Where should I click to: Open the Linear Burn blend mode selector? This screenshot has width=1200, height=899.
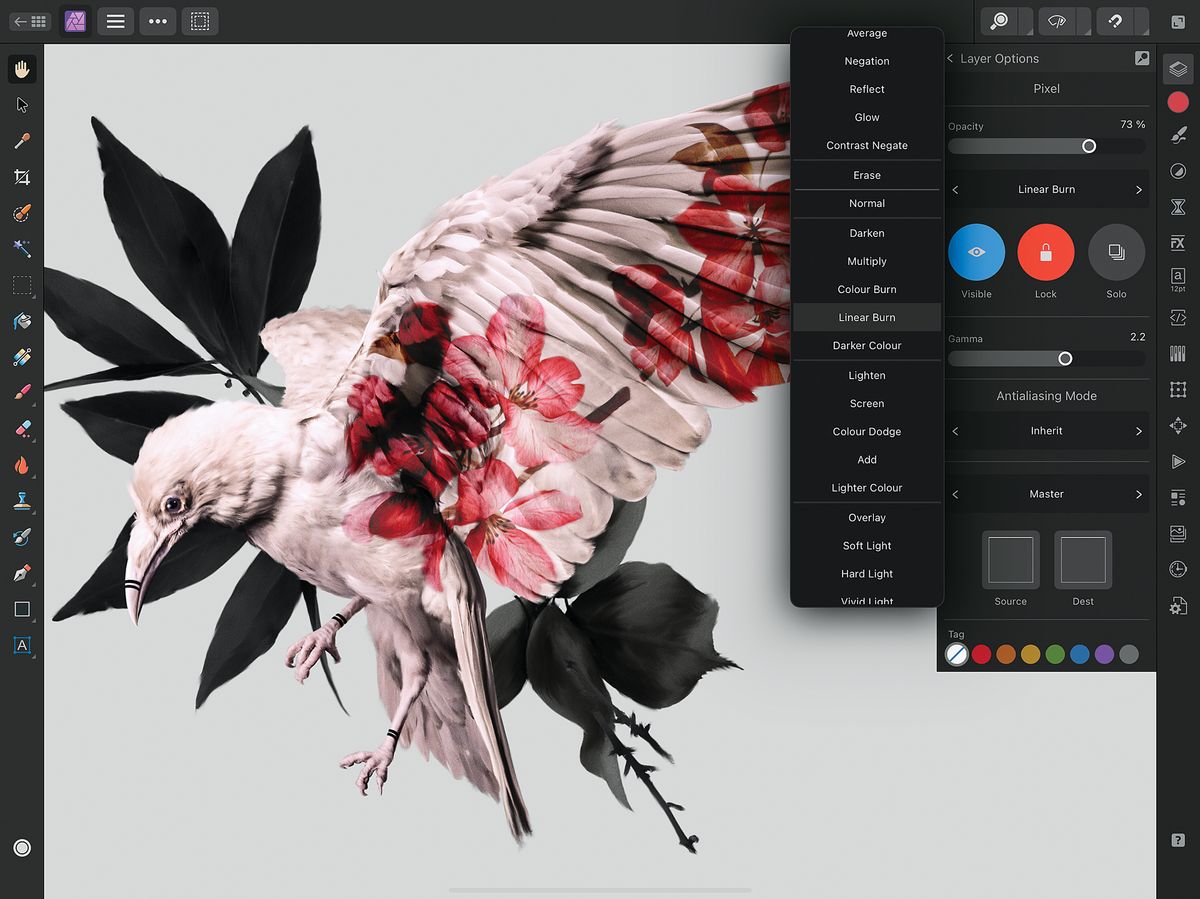coord(1046,189)
